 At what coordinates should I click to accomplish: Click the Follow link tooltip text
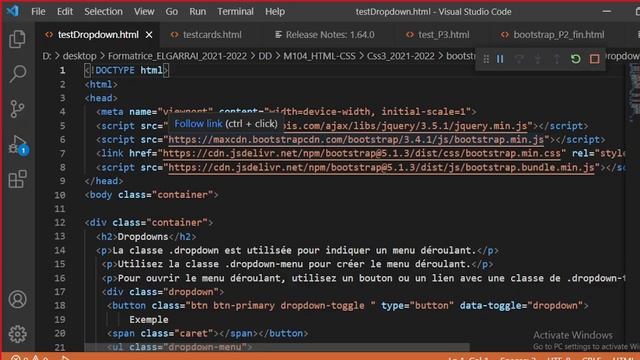pyautogui.click(x=198, y=124)
